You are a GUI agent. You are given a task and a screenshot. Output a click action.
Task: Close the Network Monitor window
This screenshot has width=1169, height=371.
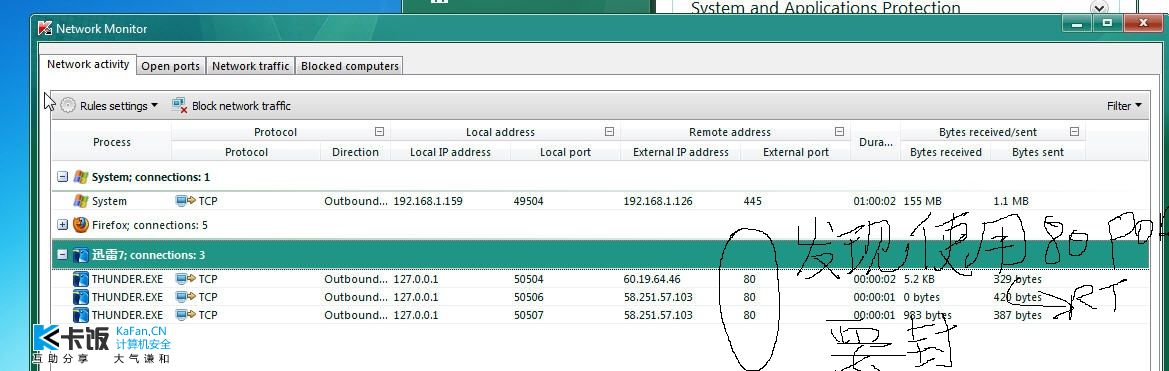(x=1144, y=24)
